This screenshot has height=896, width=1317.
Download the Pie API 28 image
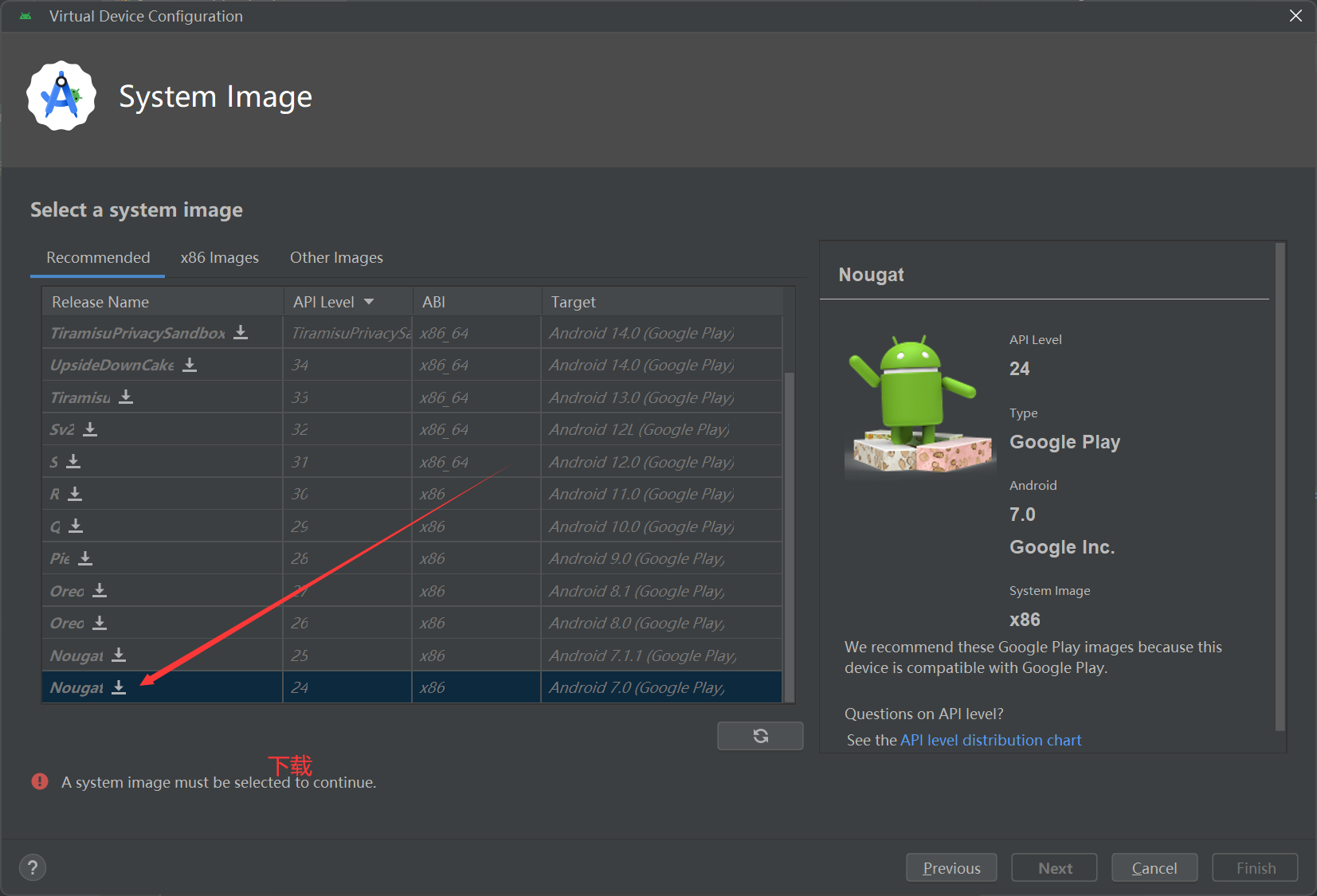(85, 558)
